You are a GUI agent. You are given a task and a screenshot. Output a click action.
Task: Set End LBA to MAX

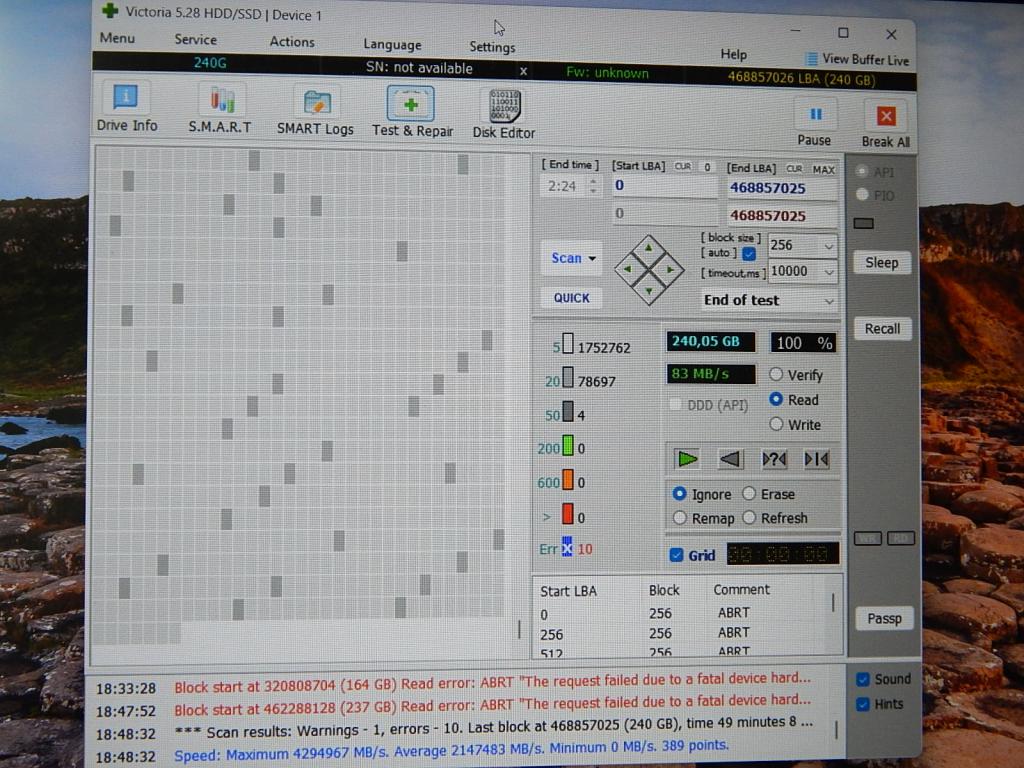click(824, 170)
